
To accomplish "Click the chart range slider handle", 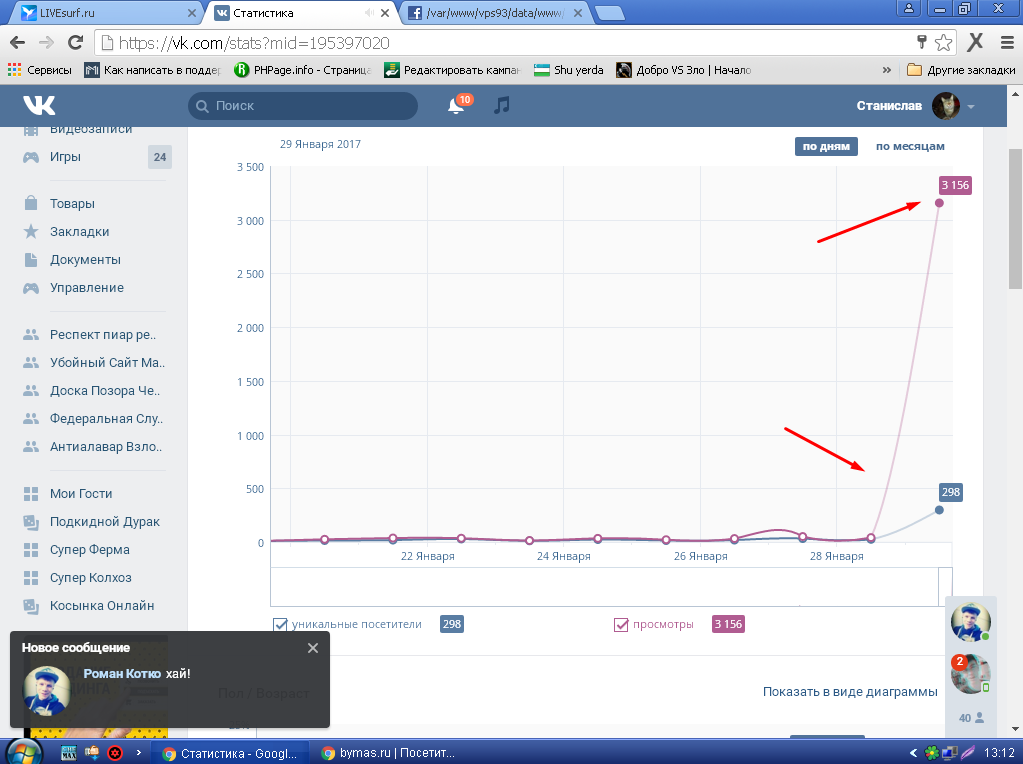I will click(945, 585).
